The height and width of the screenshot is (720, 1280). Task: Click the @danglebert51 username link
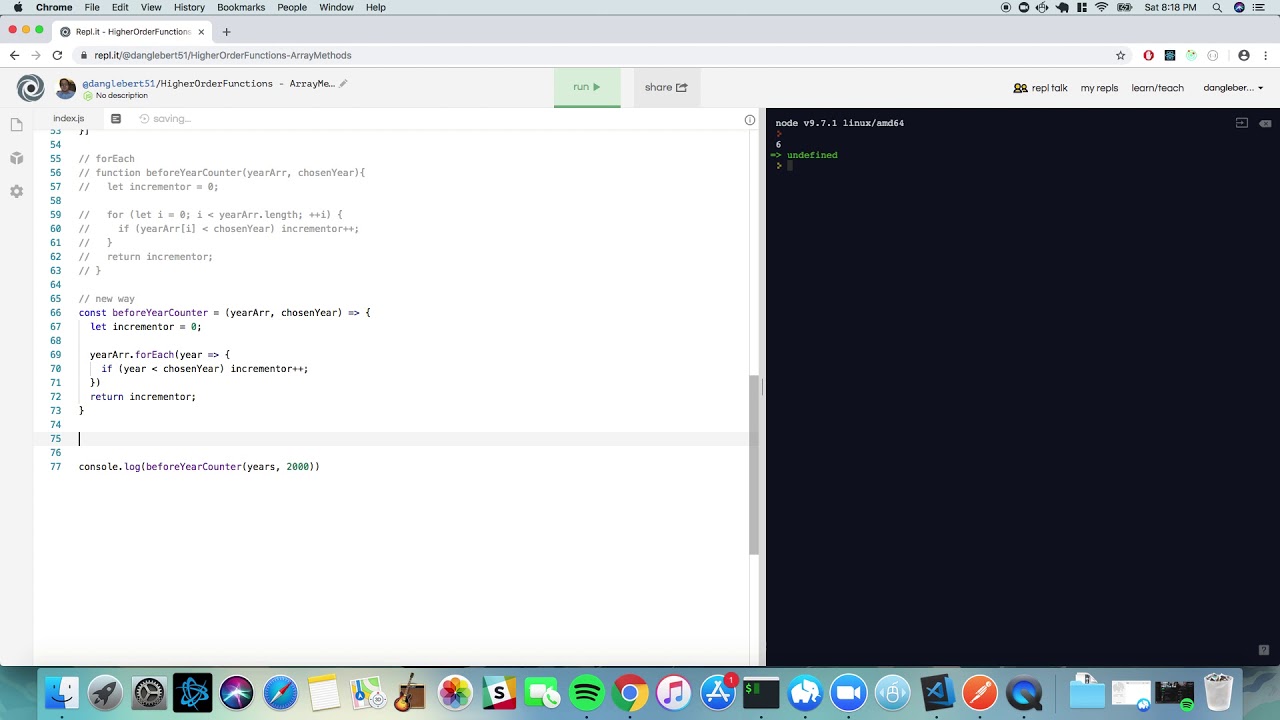point(118,84)
